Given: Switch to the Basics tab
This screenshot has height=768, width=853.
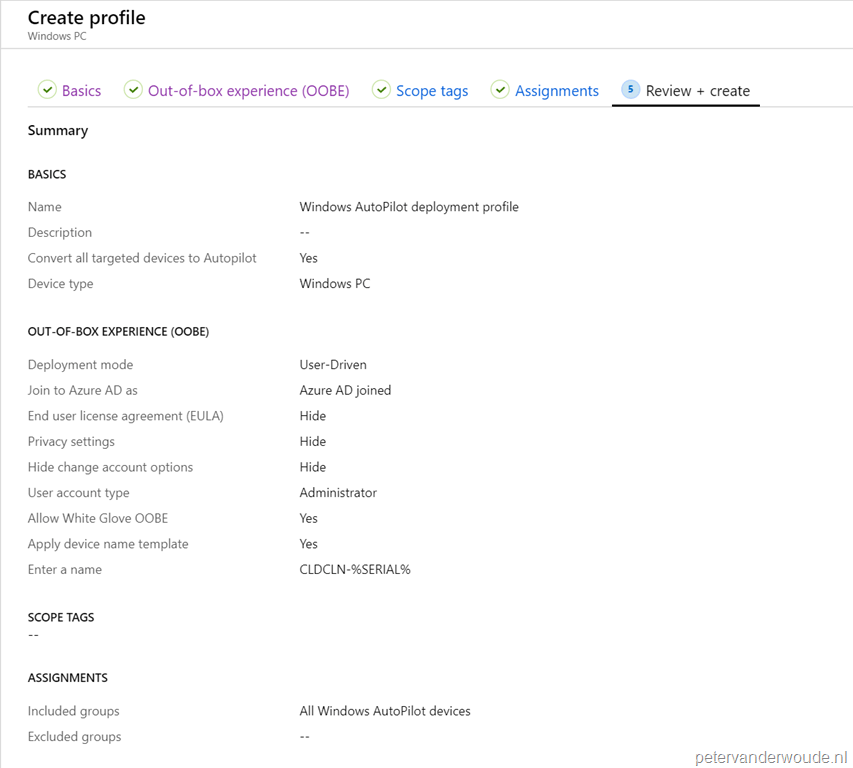Looking at the screenshot, I should pyautogui.click(x=81, y=90).
